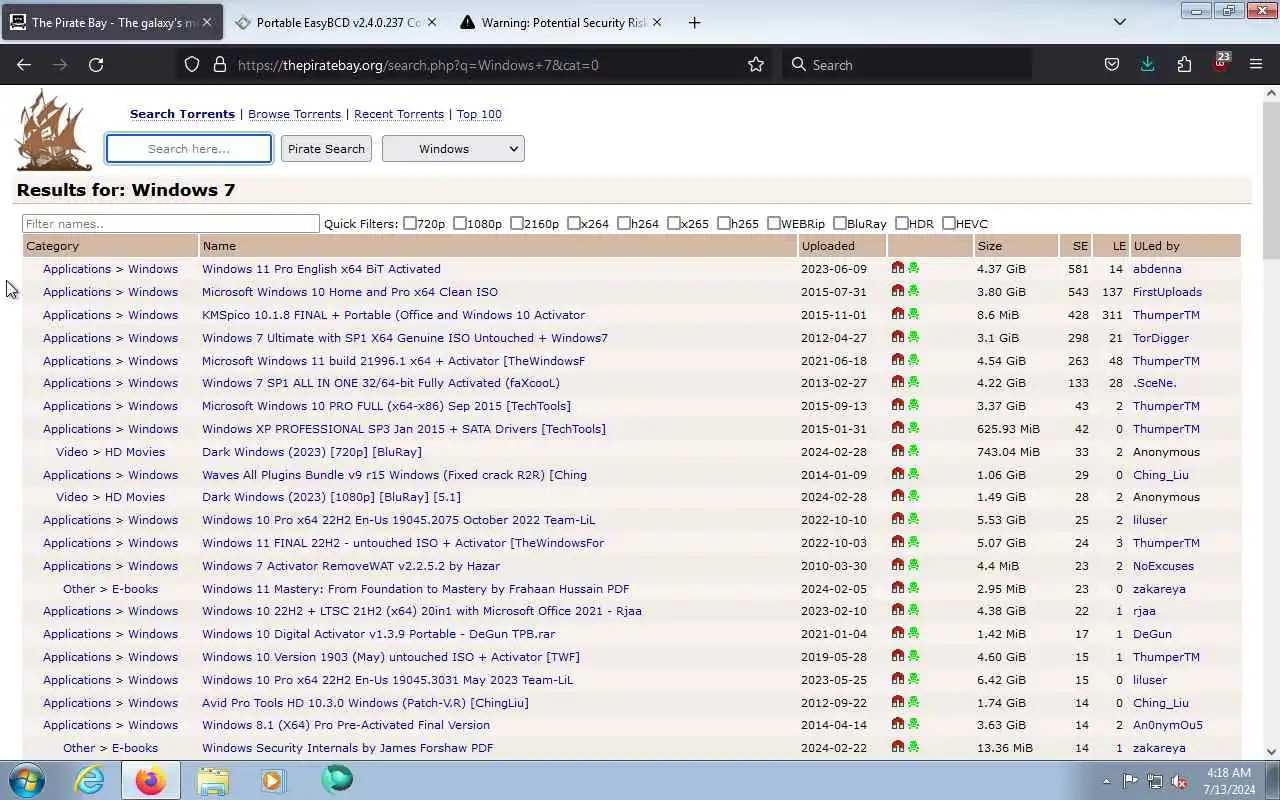The image size is (1280, 800).
Task: Enable the 1080p quick filter
Action: [460, 223]
